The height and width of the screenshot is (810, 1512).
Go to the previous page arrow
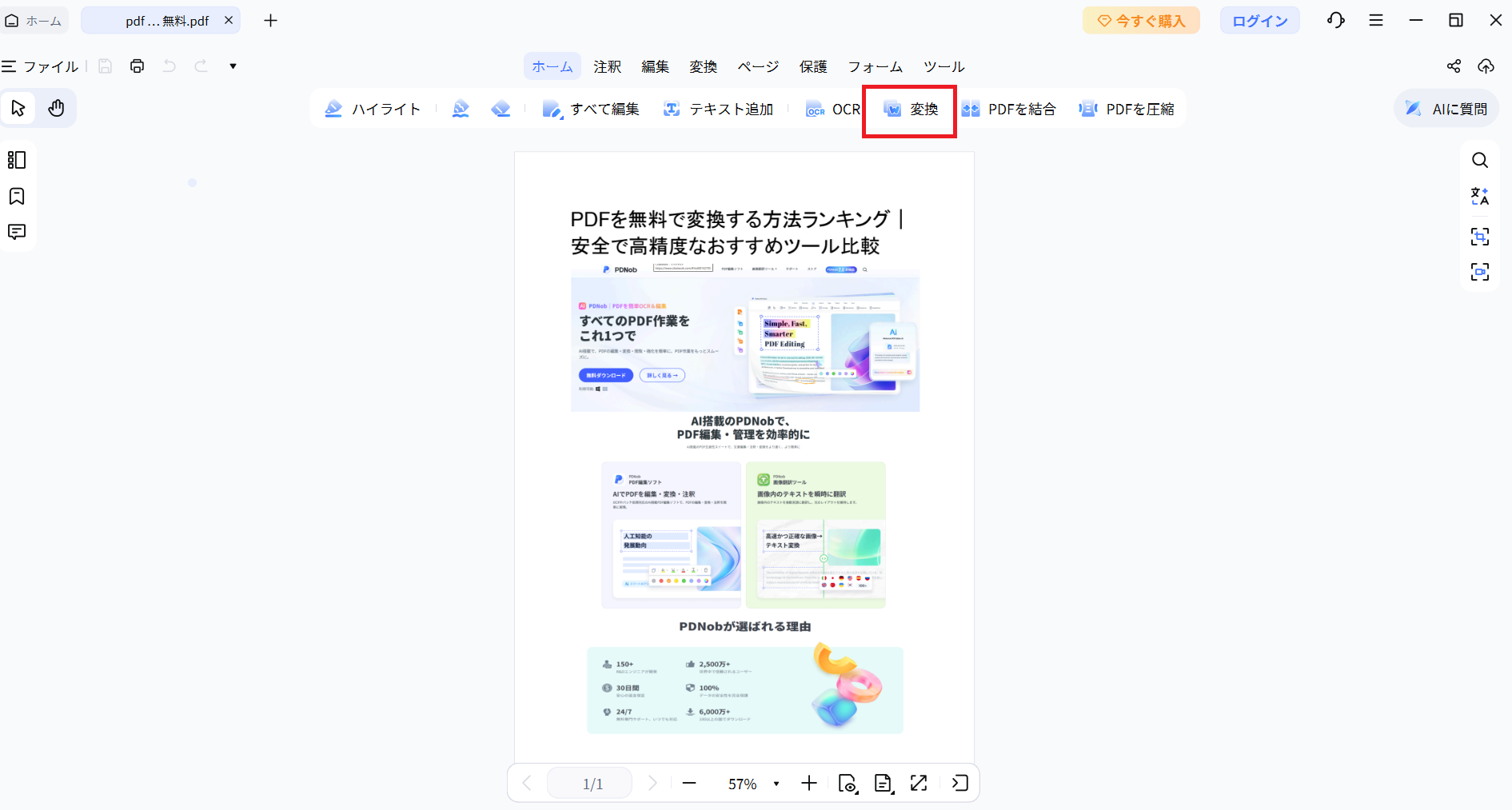(x=526, y=784)
